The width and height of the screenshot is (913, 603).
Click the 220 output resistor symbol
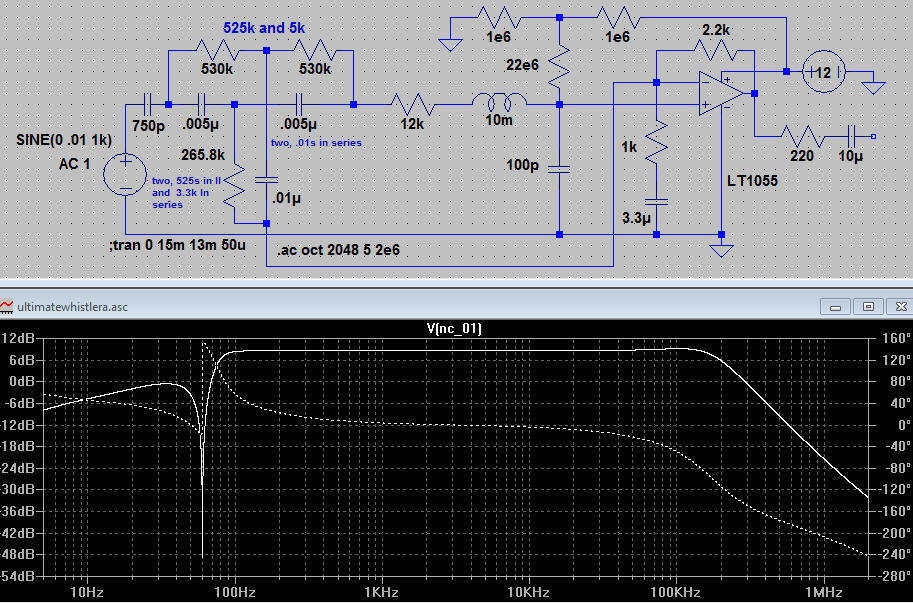(x=802, y=137)
